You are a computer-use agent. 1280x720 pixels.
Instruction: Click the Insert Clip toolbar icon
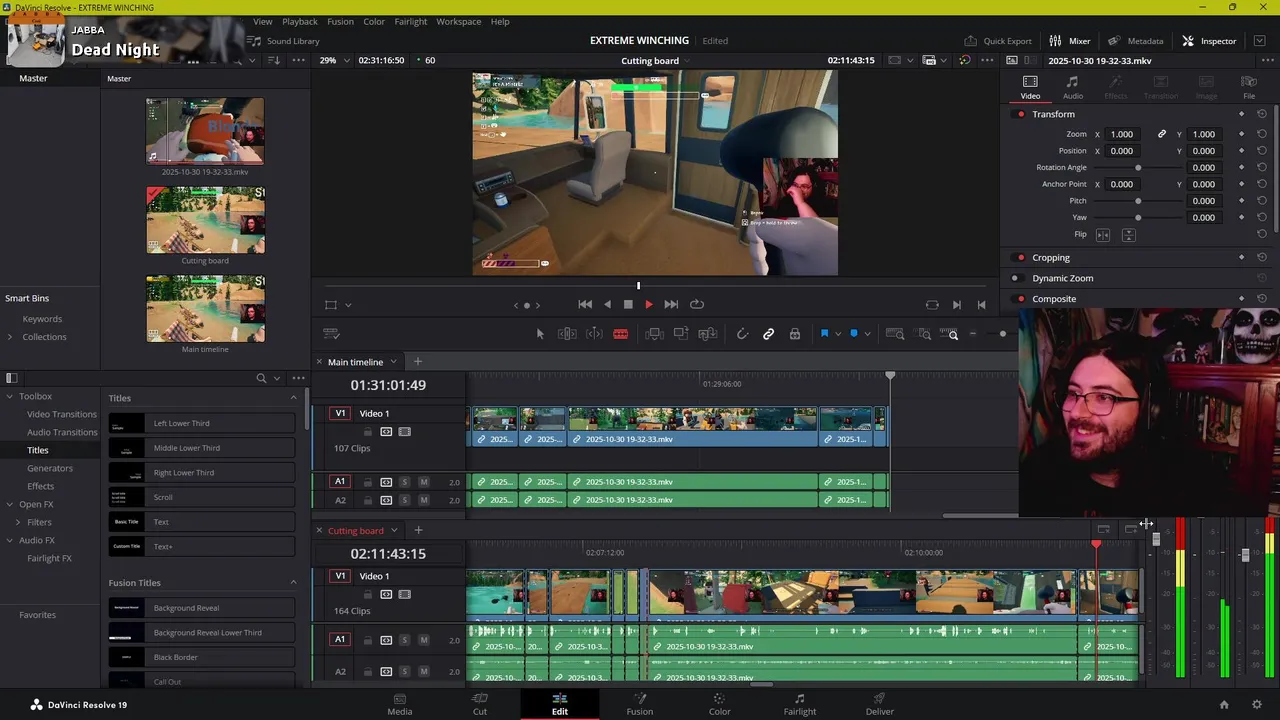pos(655,334)
